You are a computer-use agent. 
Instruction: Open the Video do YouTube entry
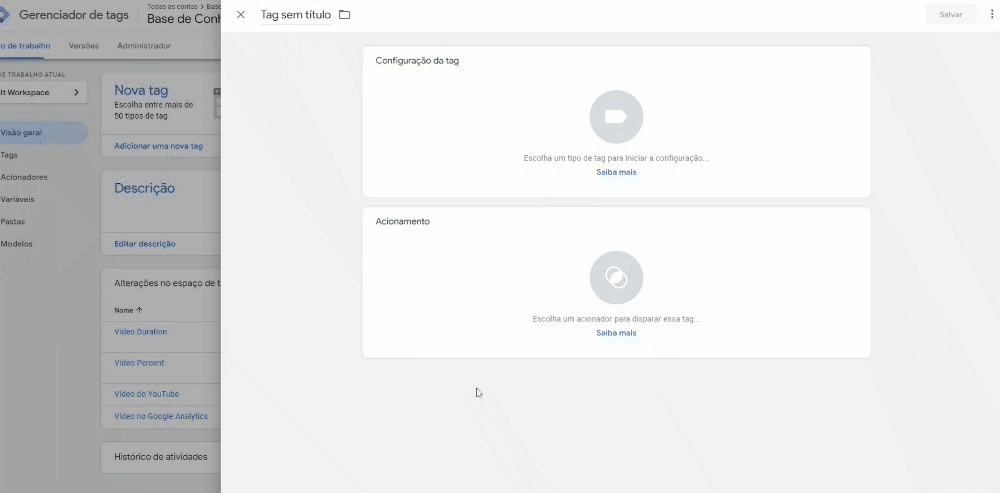coord(147,394)
